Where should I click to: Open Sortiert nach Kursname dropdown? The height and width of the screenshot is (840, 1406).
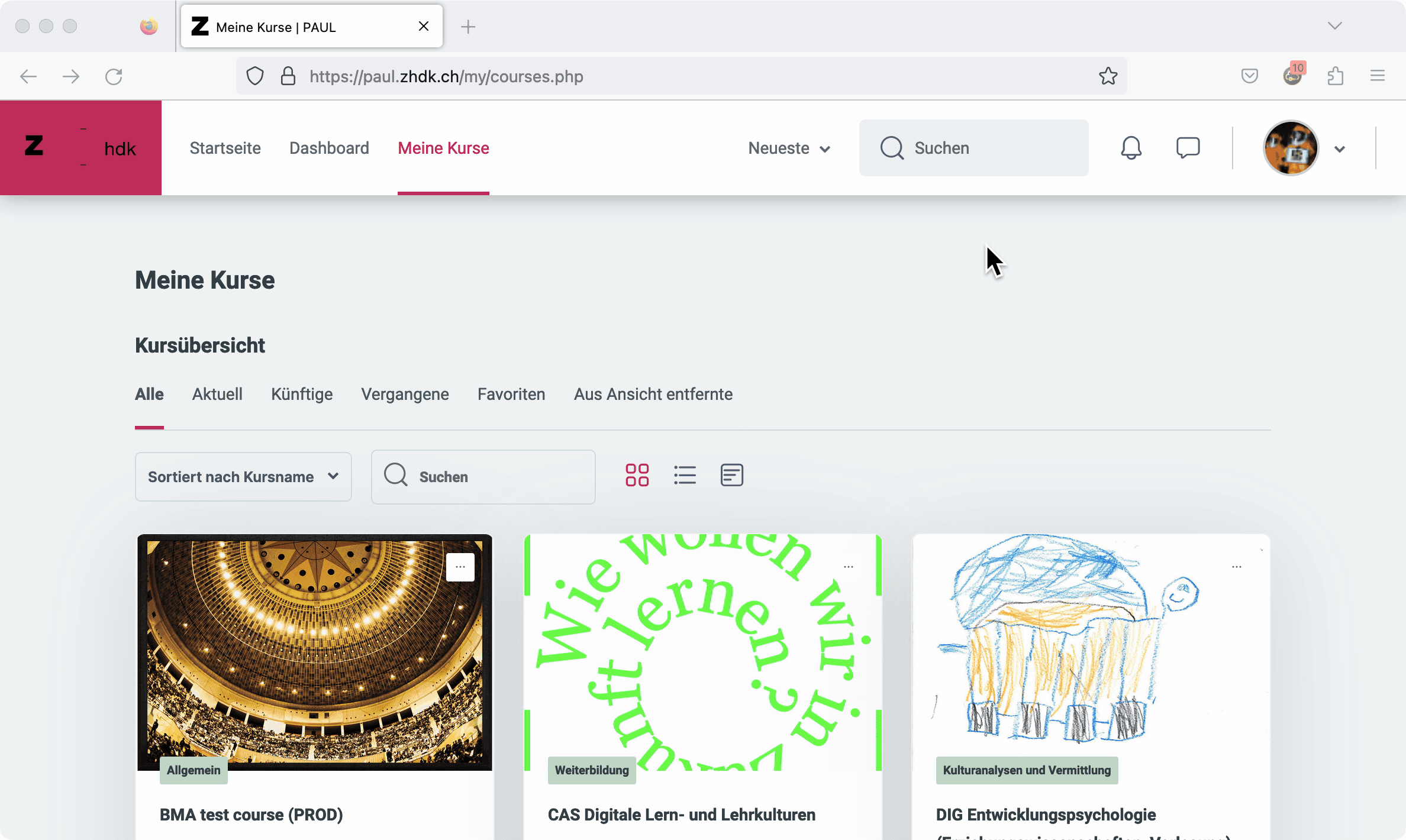pyautogui.click(x=243, y=477)
